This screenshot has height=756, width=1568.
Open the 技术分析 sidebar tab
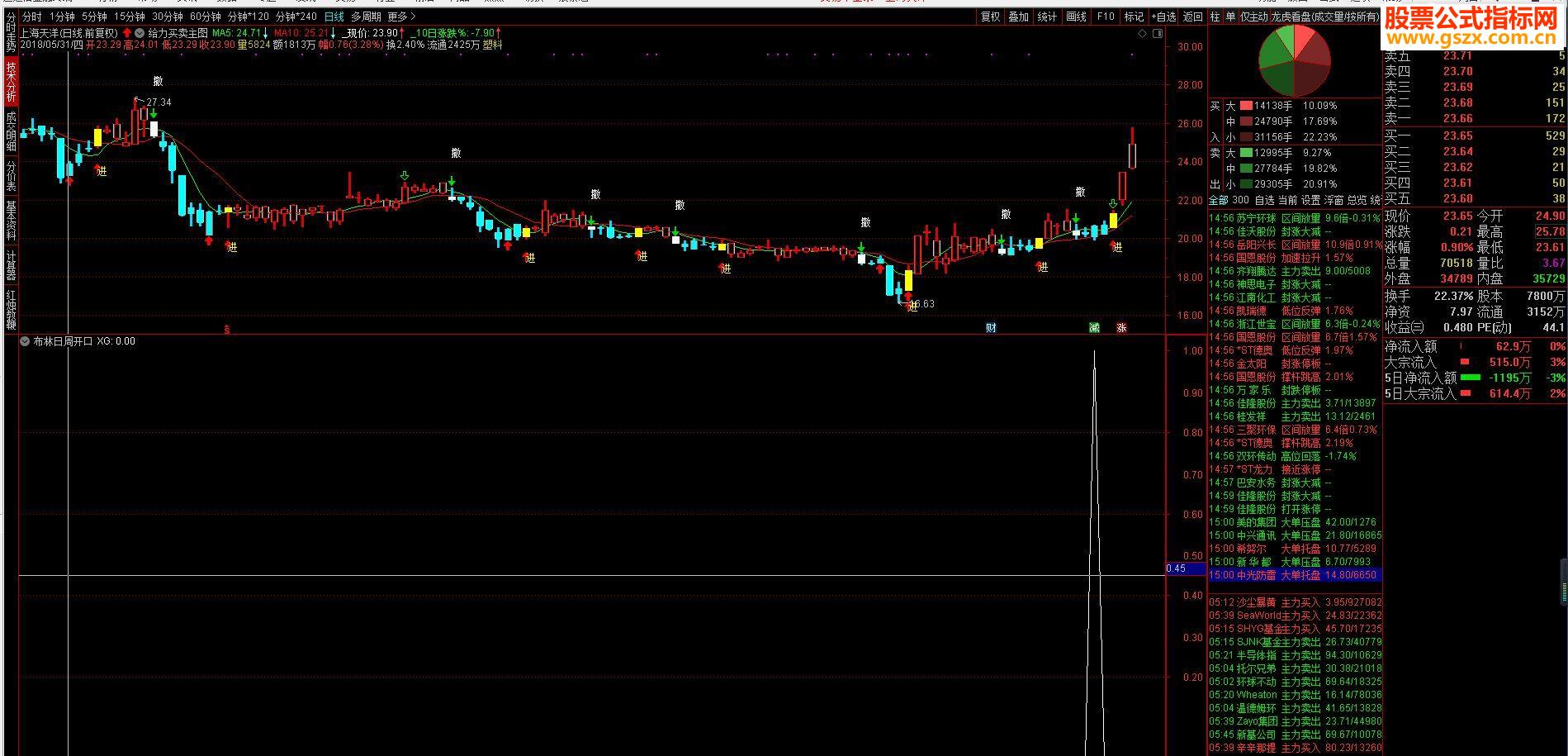pos(11,81)
